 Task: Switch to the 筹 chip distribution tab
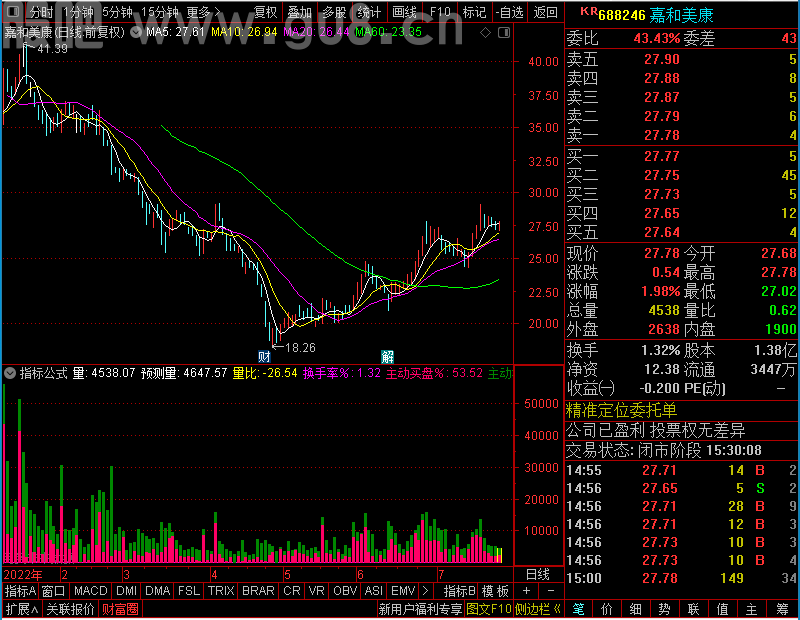click(782, 609)
